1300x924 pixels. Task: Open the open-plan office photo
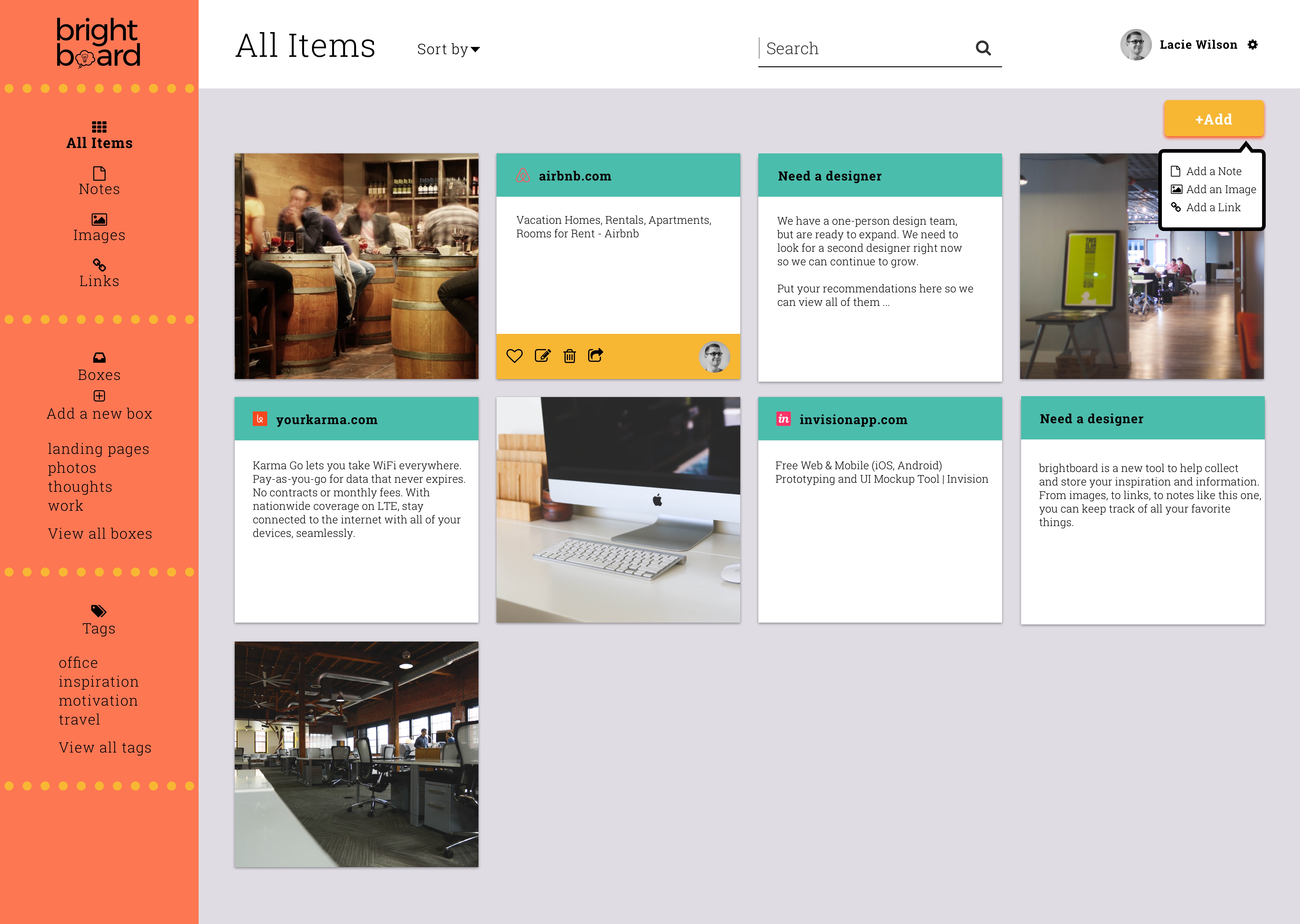point(356,754)
